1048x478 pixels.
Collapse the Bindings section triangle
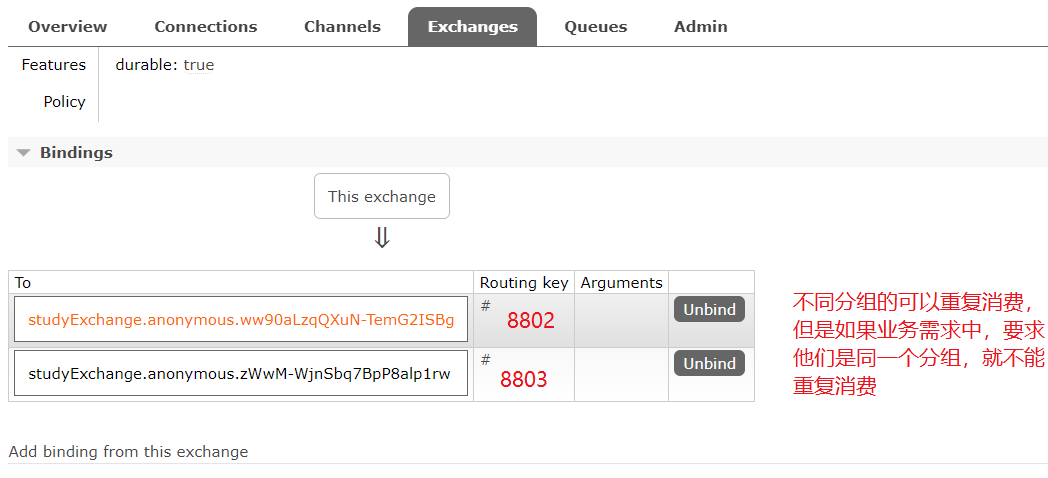tap(24, 153)
